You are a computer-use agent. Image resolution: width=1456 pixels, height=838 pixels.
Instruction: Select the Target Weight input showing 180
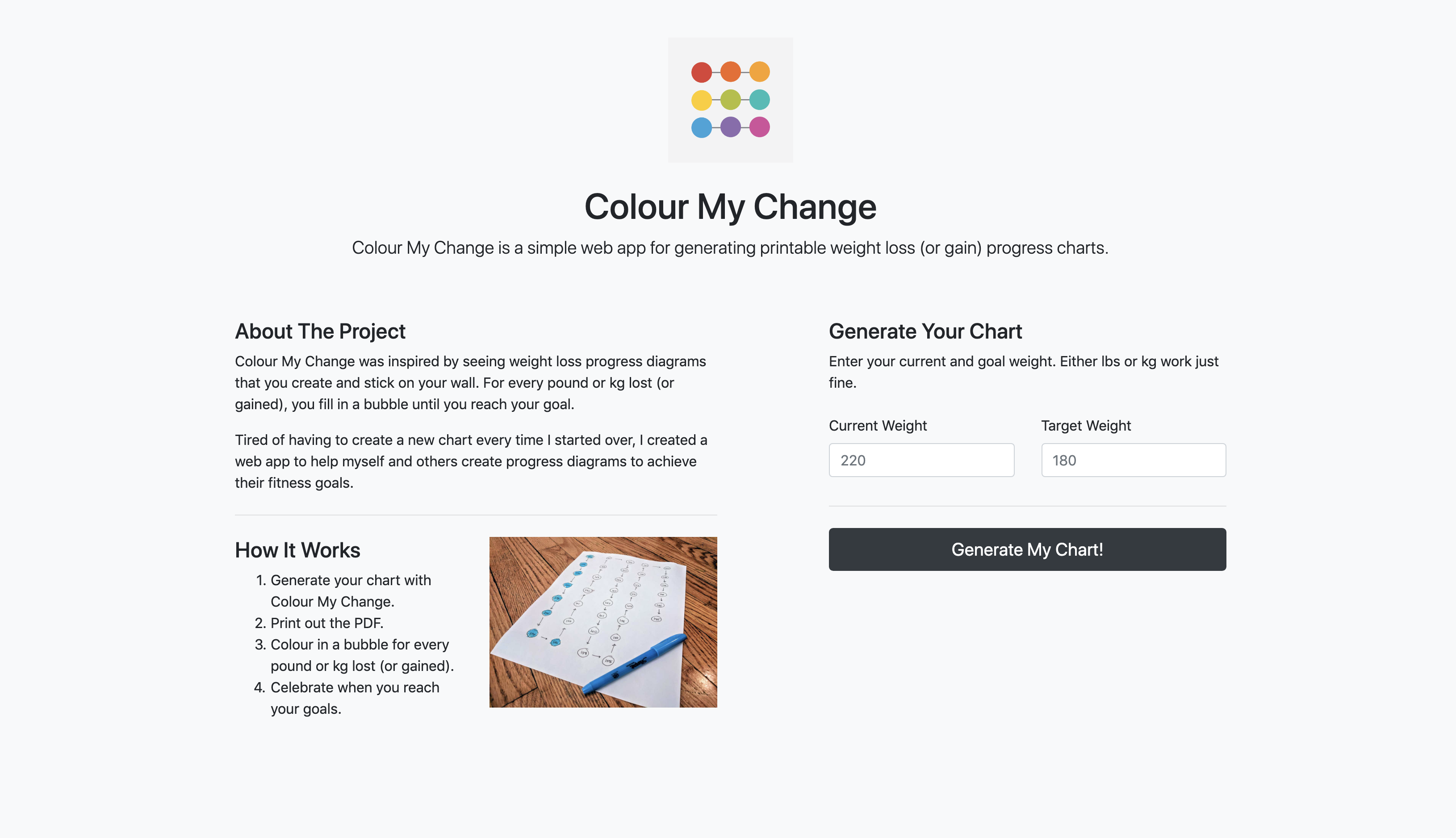tap(1133, 460)
